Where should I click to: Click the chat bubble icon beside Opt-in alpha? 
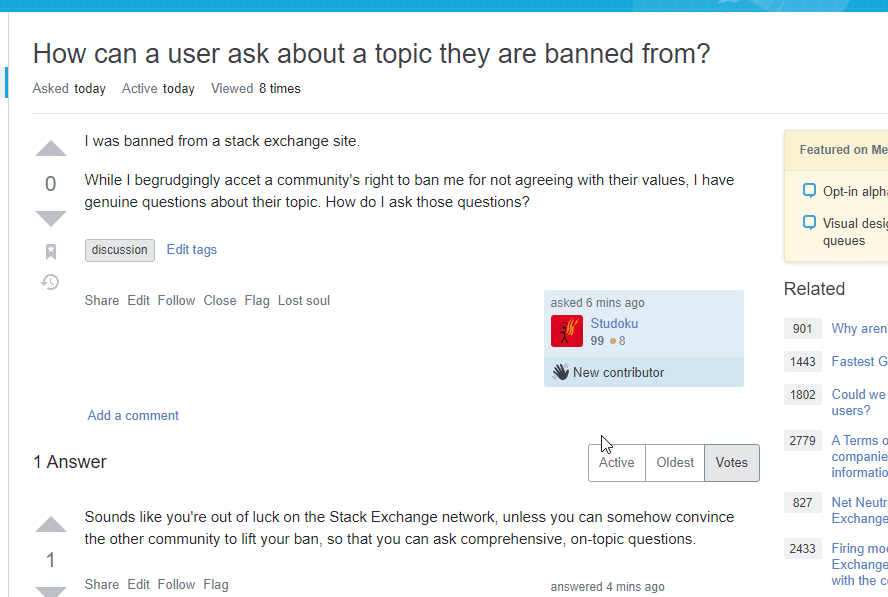pyautogui.click(x=808, y=190)
